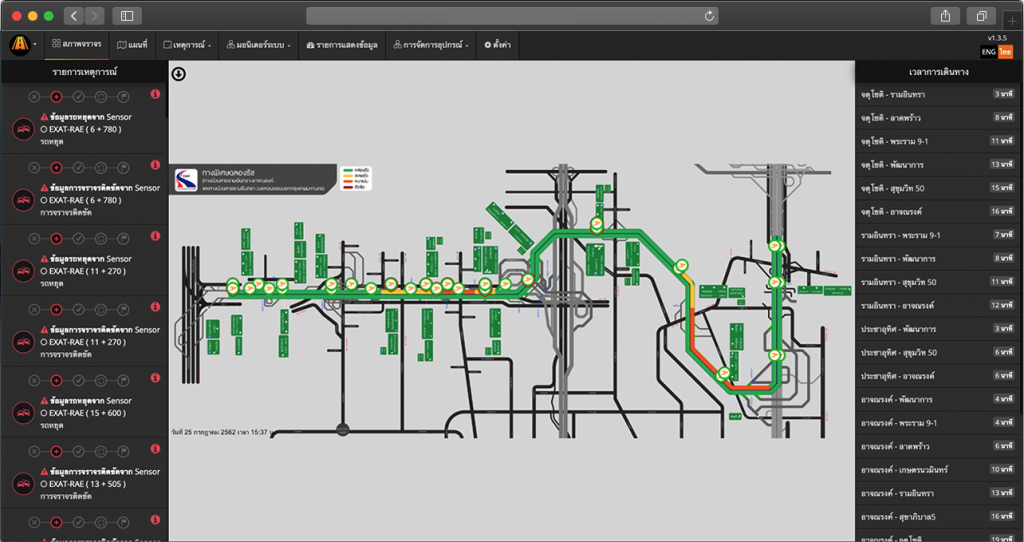Click the red plus step for the 6 + 780 รถหยุด event

56,97
